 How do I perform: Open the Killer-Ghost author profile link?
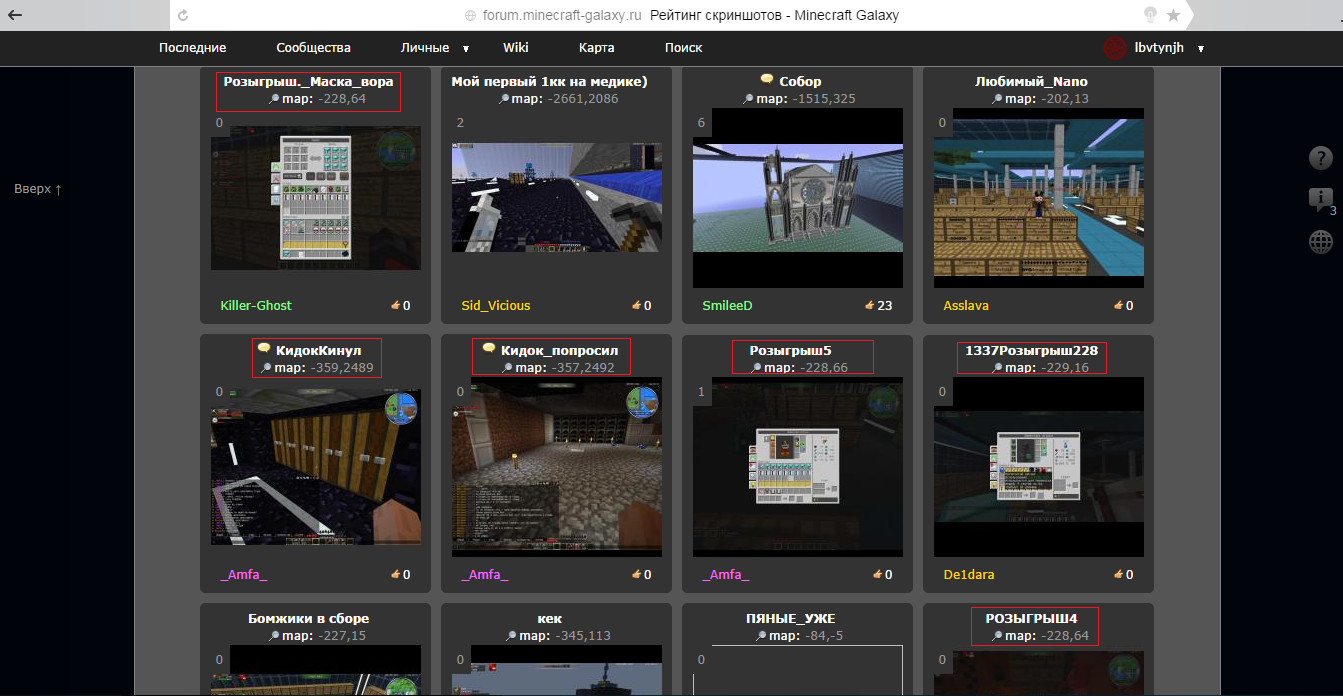click(x=256, y=305)
